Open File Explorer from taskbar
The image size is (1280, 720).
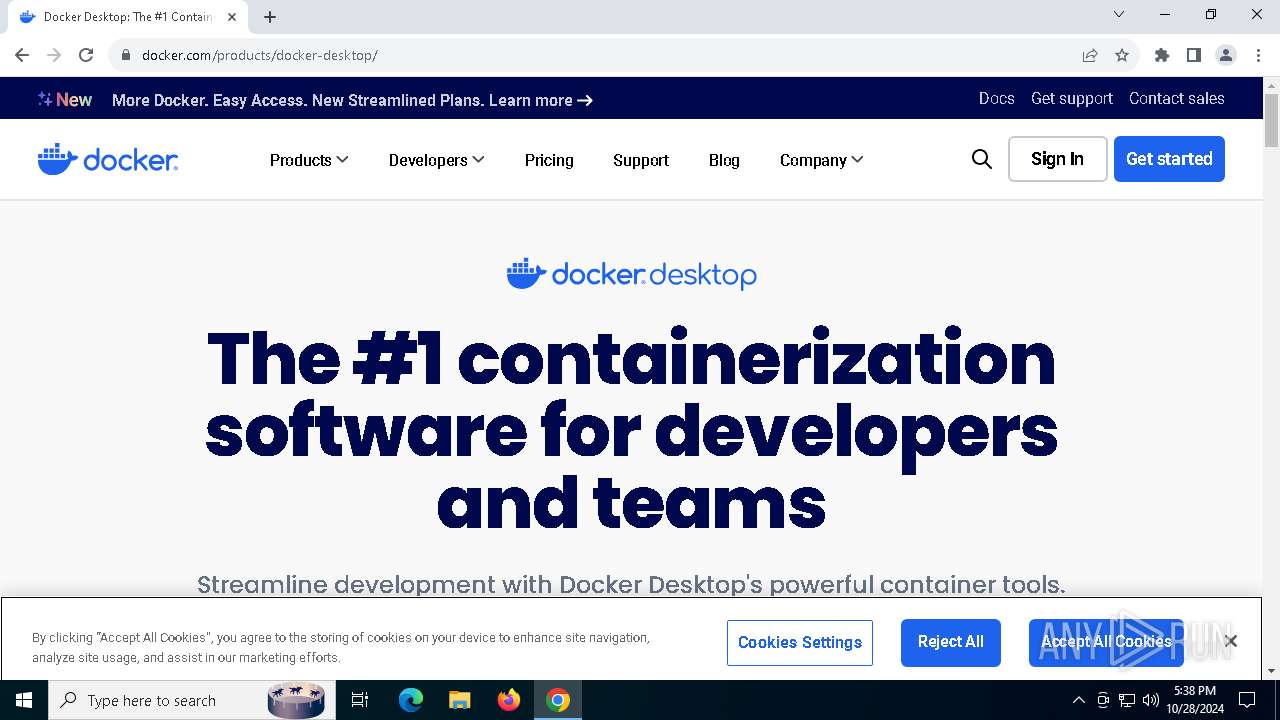point(460,700)
